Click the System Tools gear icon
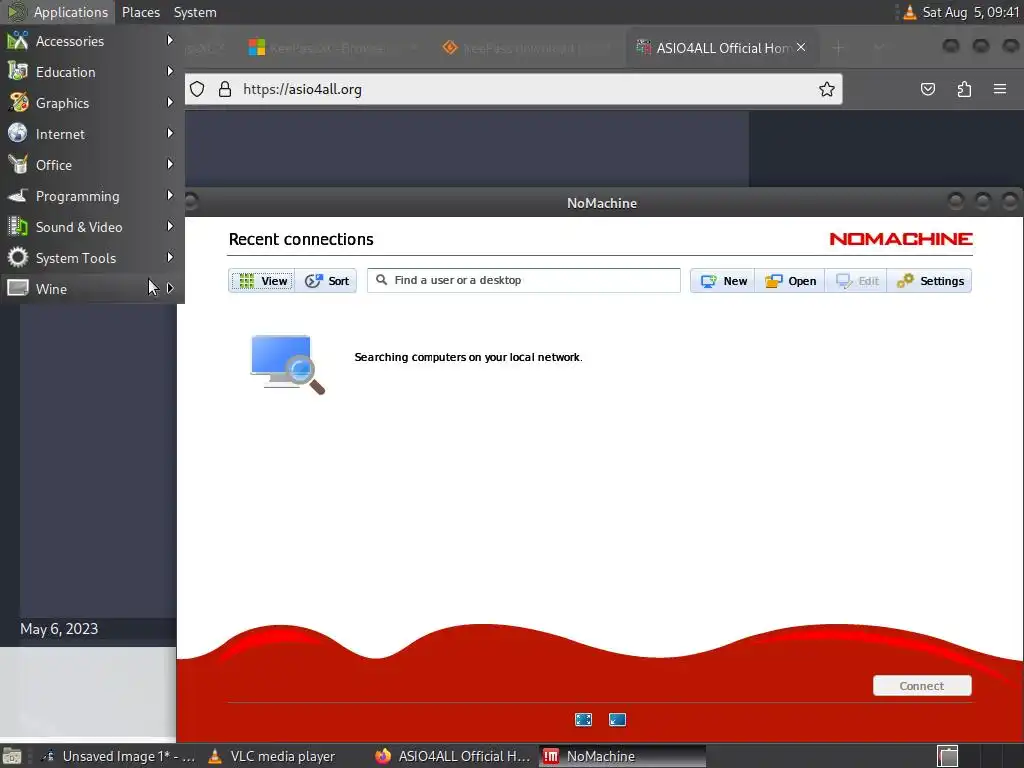This screenshot has height=768, width=1024. pos(18,257)
